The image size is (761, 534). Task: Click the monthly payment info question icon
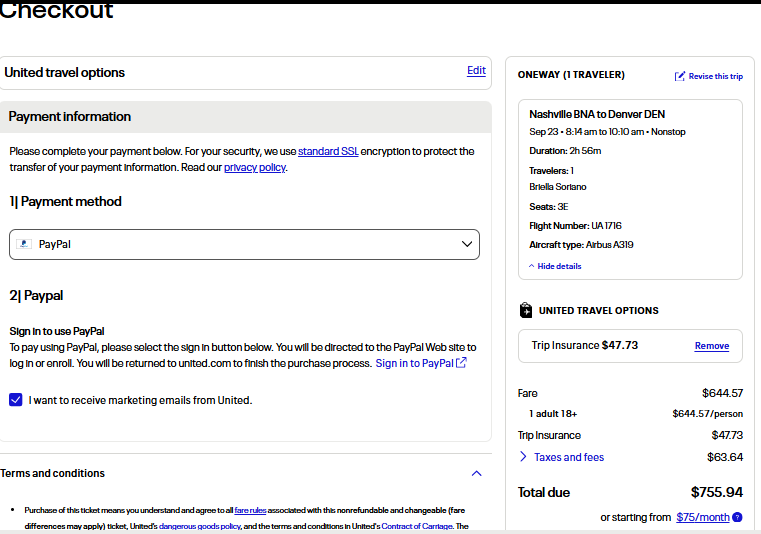[x=737, y=517]
